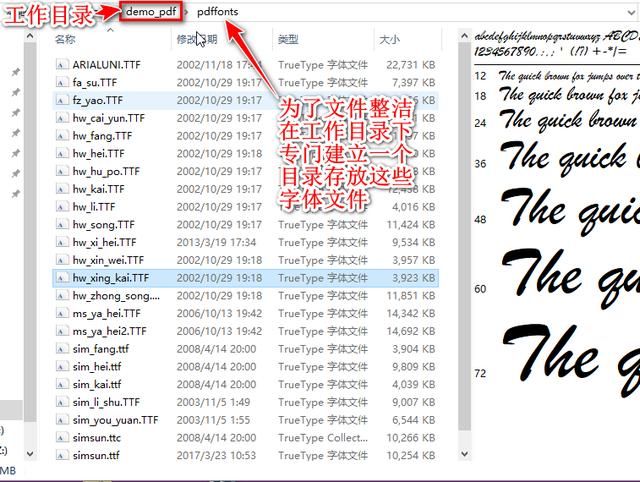Click the 72 point font preview sample

click(x=571, y=361)
